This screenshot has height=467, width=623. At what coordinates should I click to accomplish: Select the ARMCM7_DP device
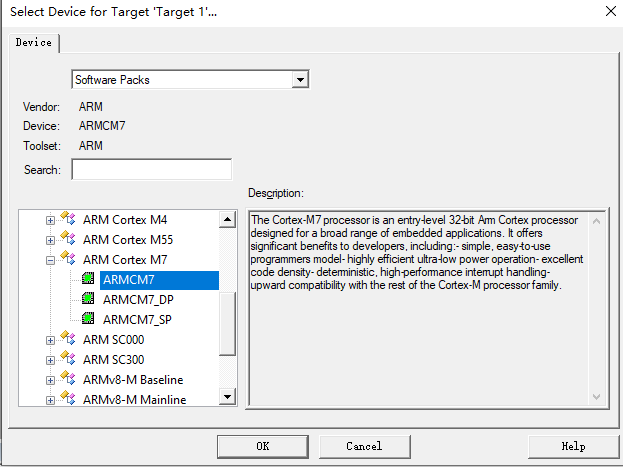pos(138,300)
